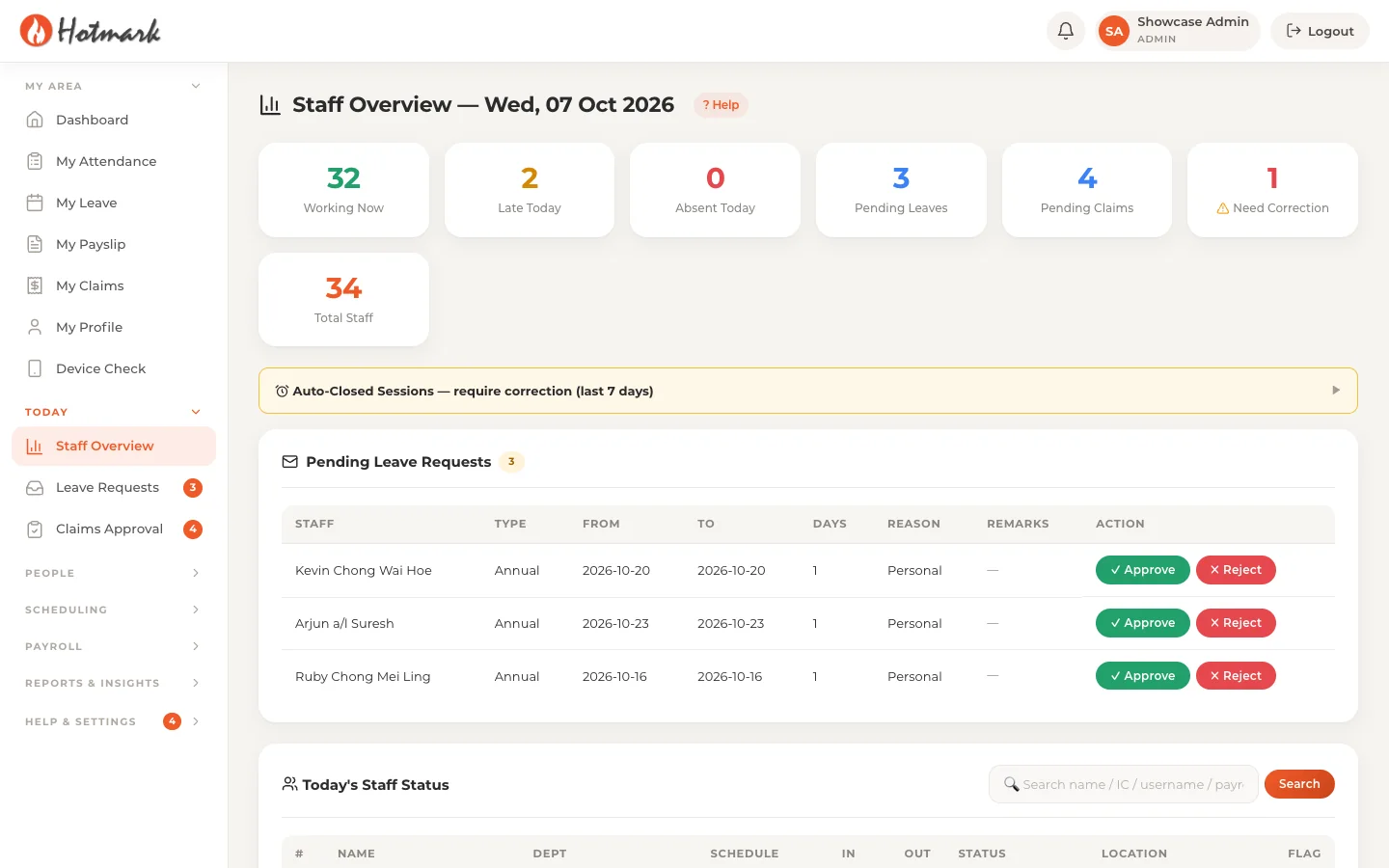Open Dashboard from the sidebar

pos(114,120)
